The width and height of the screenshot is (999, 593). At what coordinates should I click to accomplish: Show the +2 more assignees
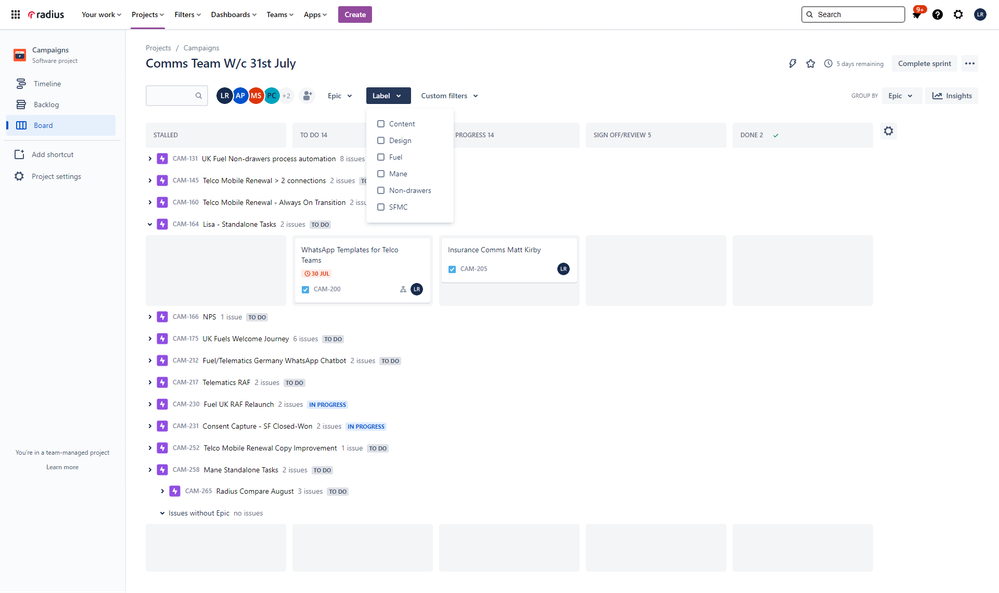click(287, 96)
